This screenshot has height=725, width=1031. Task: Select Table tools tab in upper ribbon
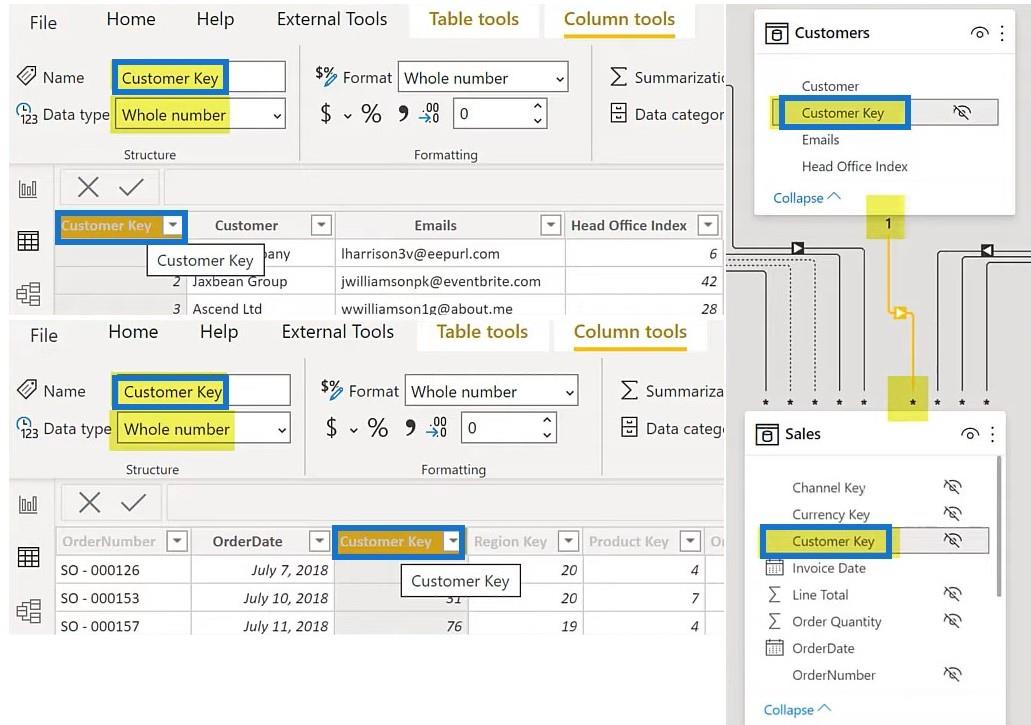(x=474, y=19)
